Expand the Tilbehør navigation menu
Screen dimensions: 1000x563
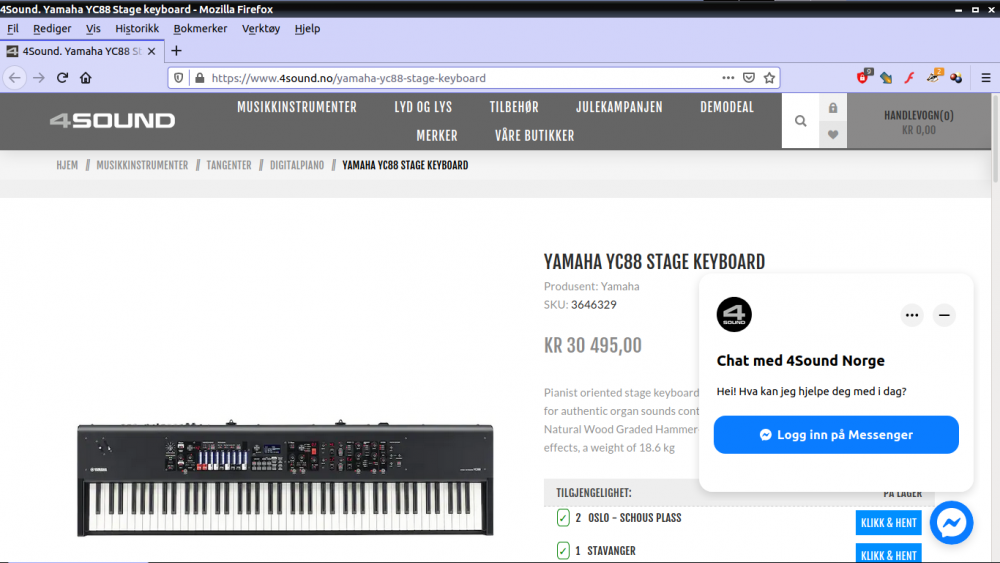pos(514,107)
